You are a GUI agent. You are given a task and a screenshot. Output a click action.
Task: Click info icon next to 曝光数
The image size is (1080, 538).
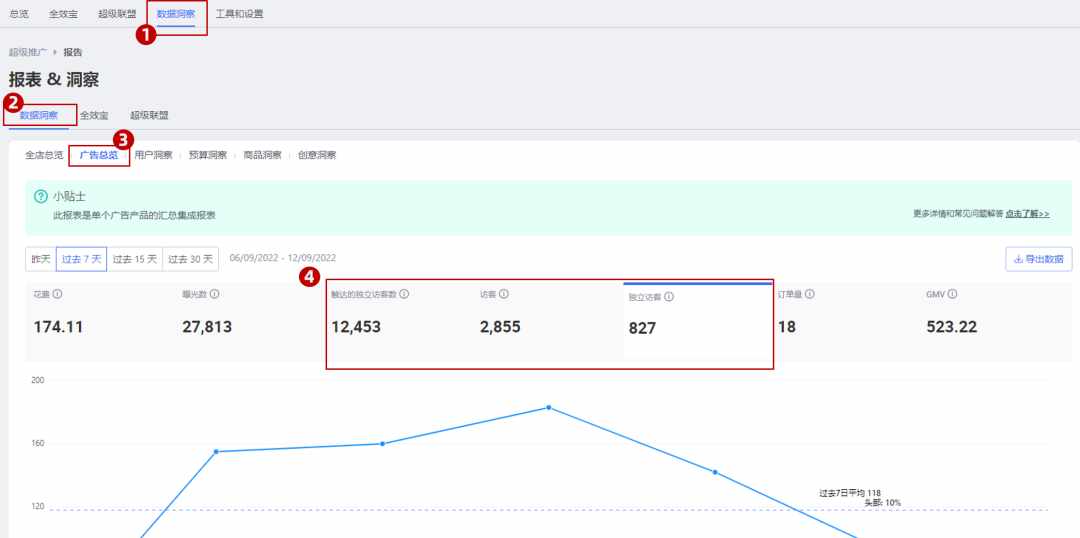[215, 294]
